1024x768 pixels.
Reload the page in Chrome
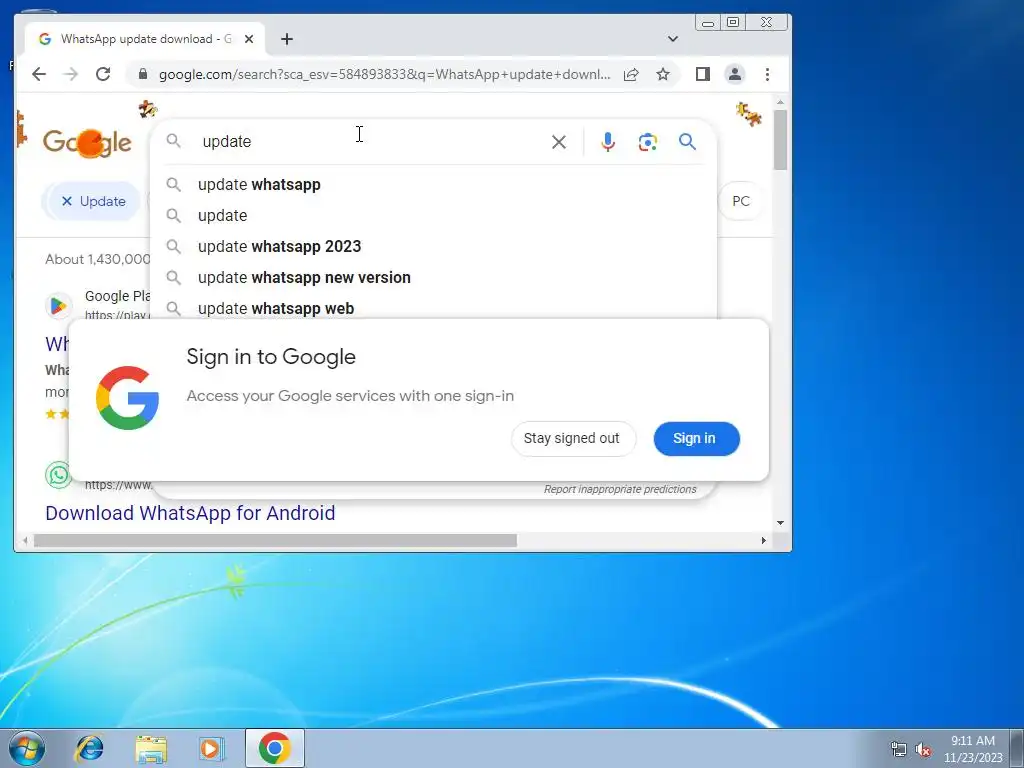(103, 74)
